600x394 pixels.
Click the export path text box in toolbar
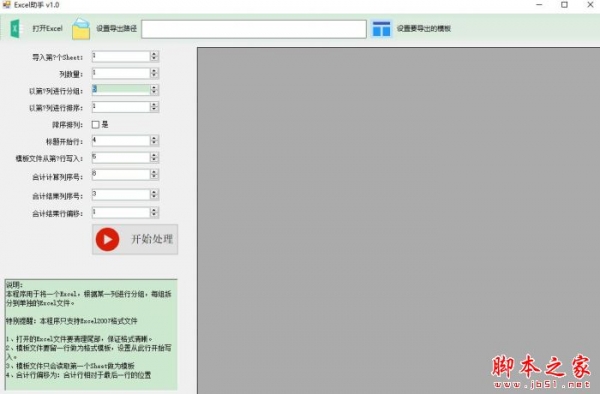click(x=254, y=29)
